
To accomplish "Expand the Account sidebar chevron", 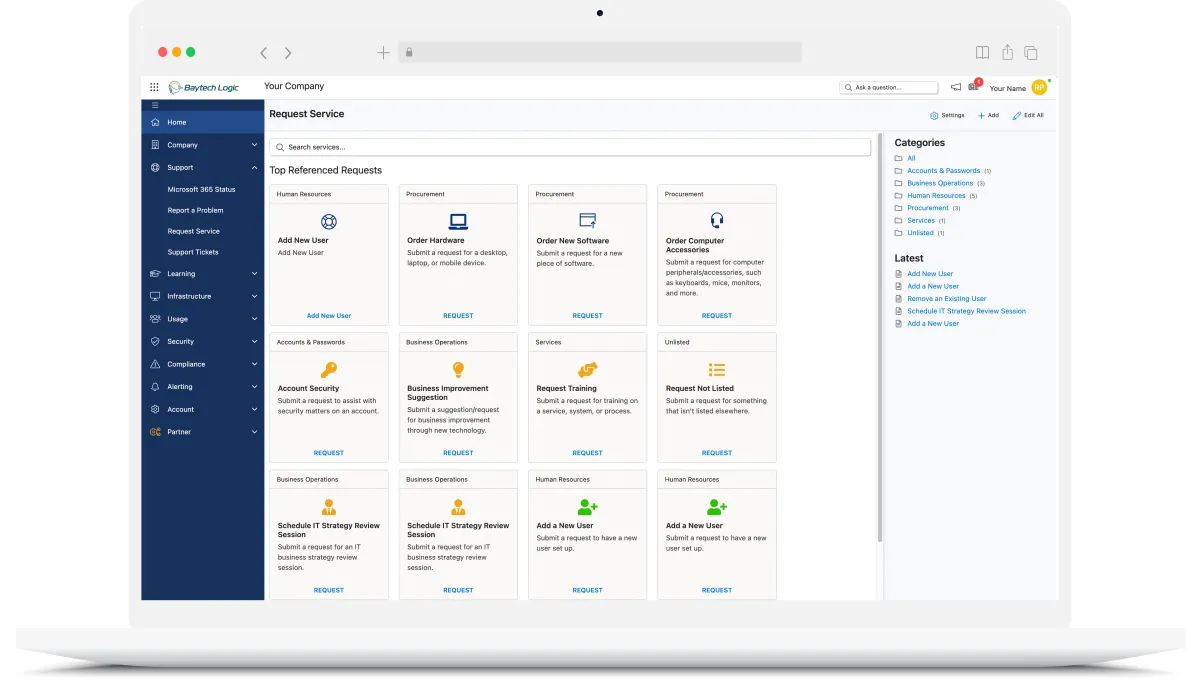I will pos(254,409).
